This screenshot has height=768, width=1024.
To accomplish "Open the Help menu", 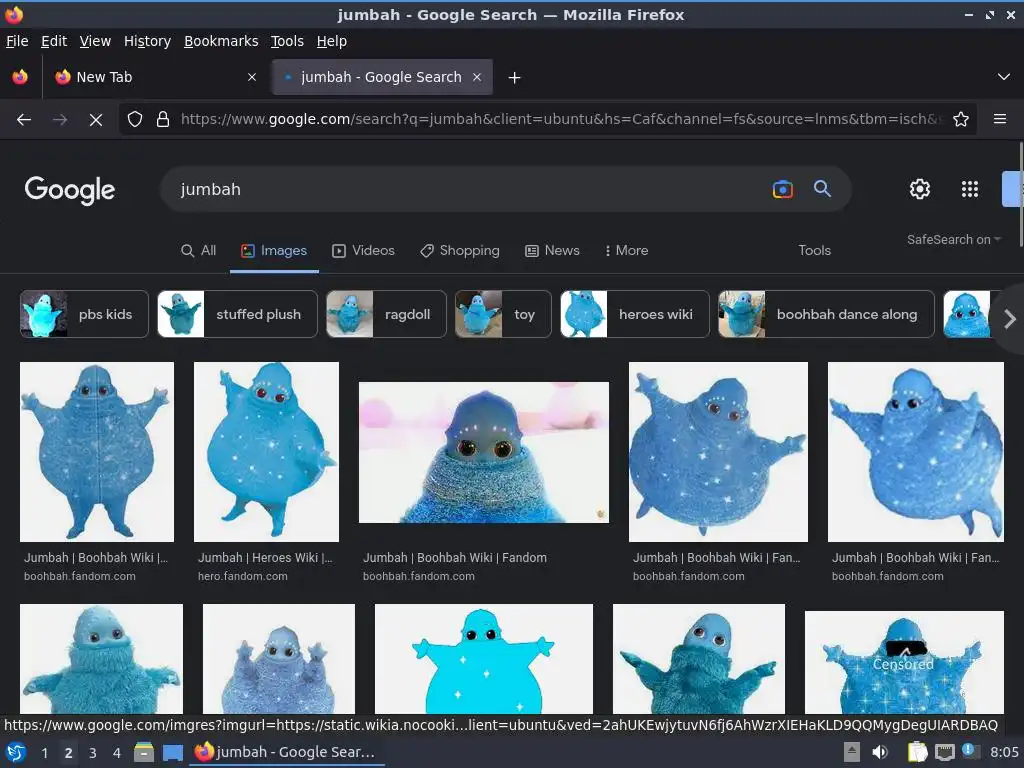I will coord(332,41).
